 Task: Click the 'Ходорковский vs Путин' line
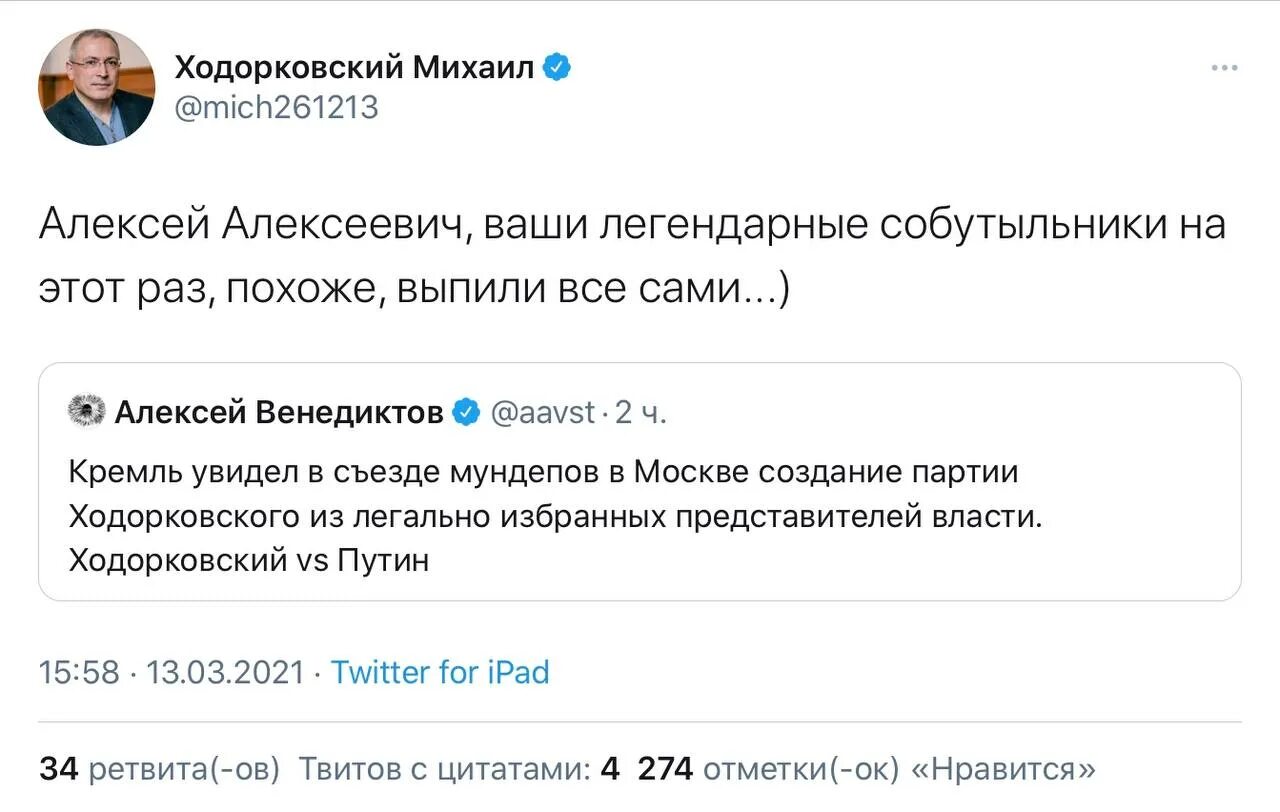pos(249,561)
